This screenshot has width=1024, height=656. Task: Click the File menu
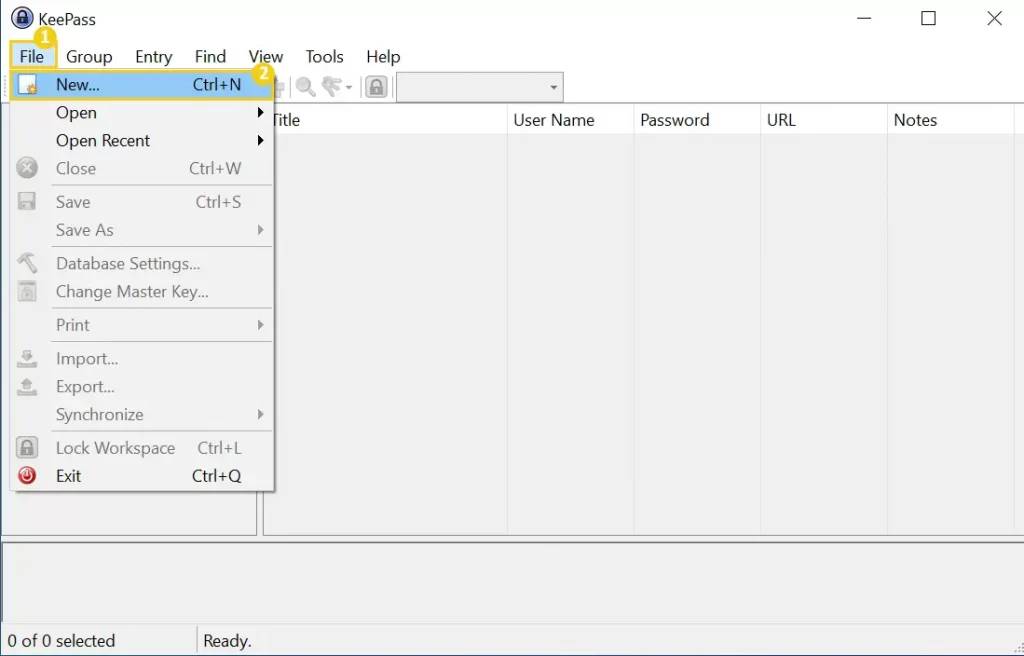tap(32, 57)
